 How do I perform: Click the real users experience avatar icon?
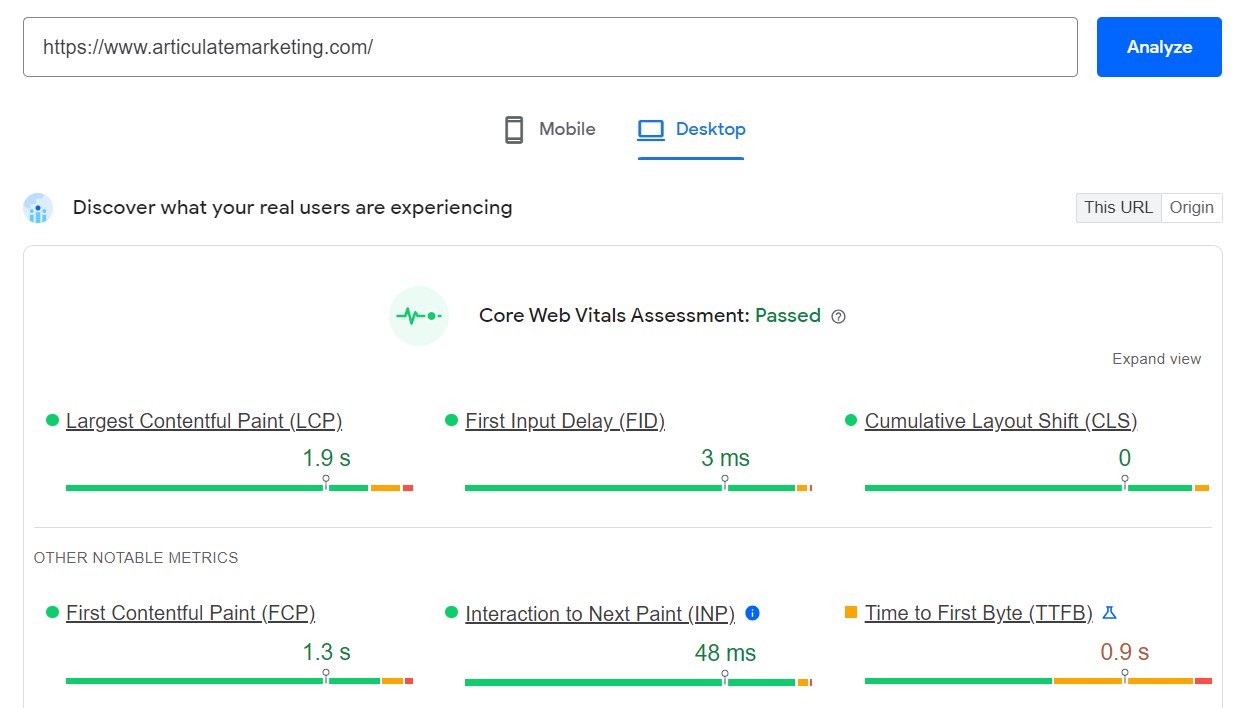point(38,207)
